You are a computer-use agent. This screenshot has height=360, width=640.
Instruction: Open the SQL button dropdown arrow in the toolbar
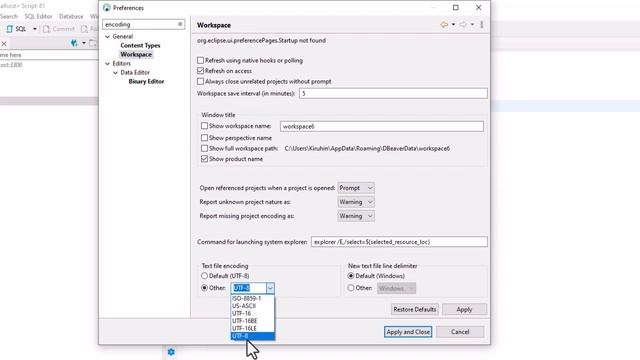pos(35,29)
